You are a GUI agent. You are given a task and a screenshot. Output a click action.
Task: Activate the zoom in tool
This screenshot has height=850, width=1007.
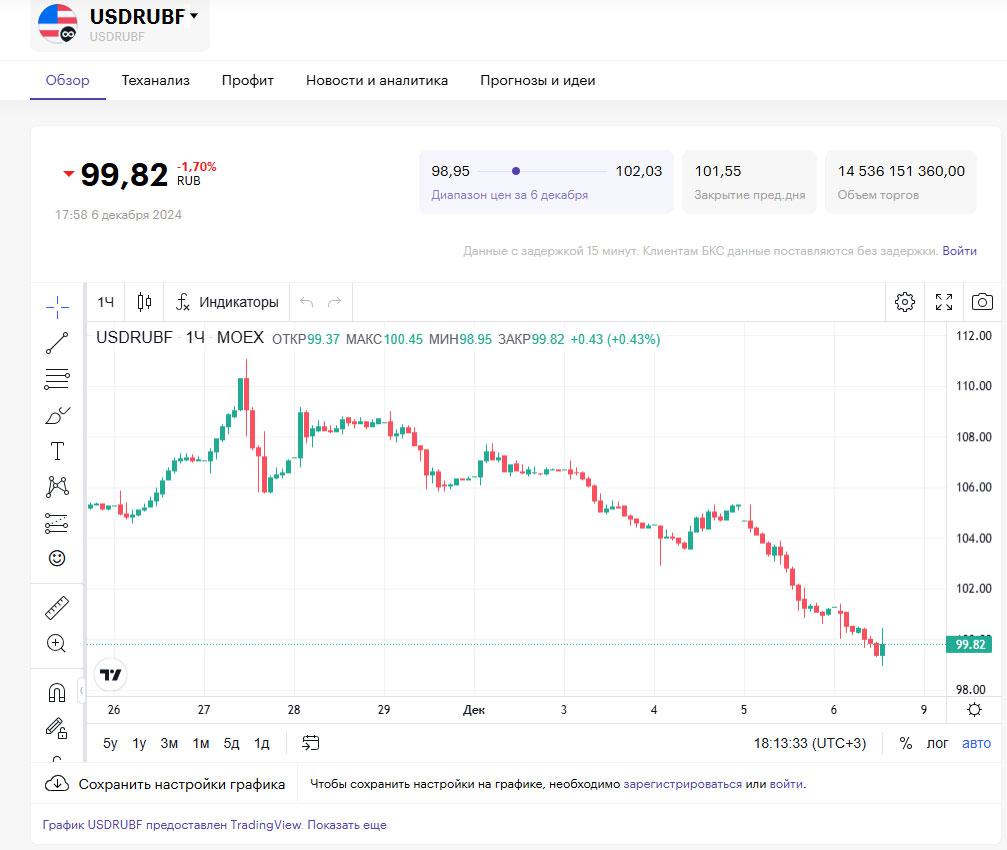tap(57, 643)
